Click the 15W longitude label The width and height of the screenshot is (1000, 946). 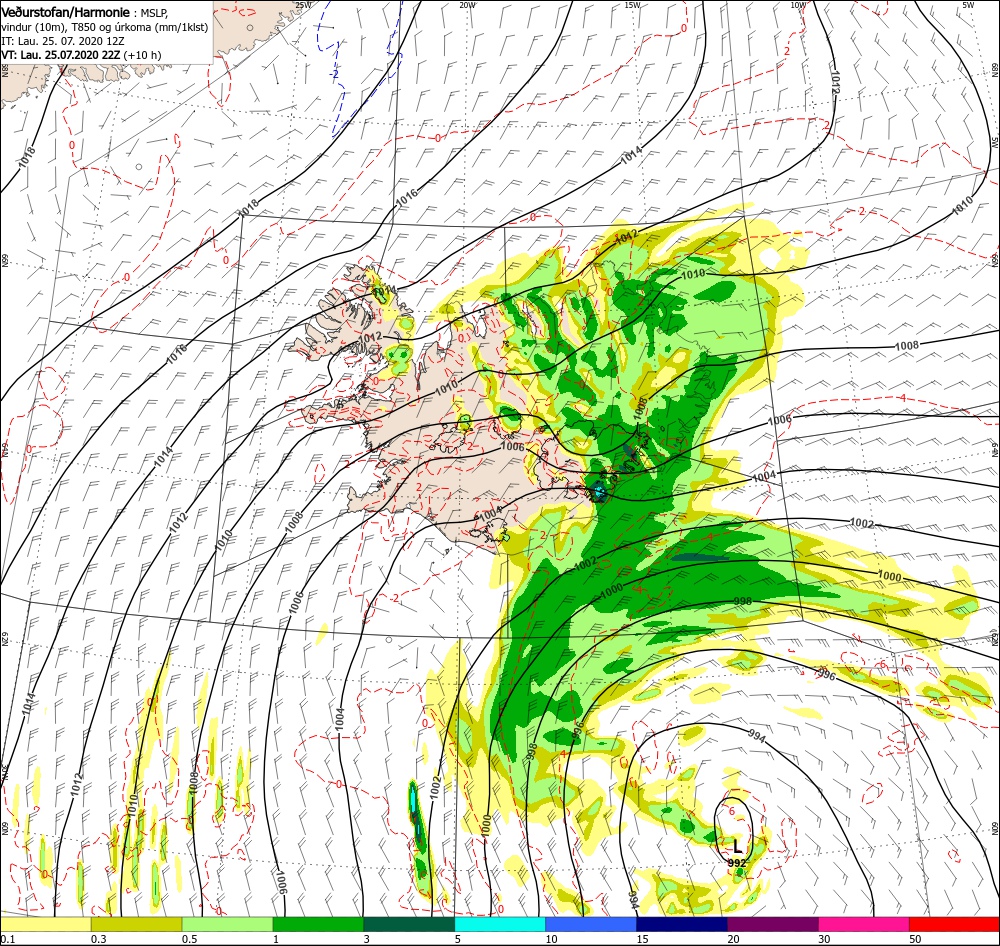(x=633, y=5)
